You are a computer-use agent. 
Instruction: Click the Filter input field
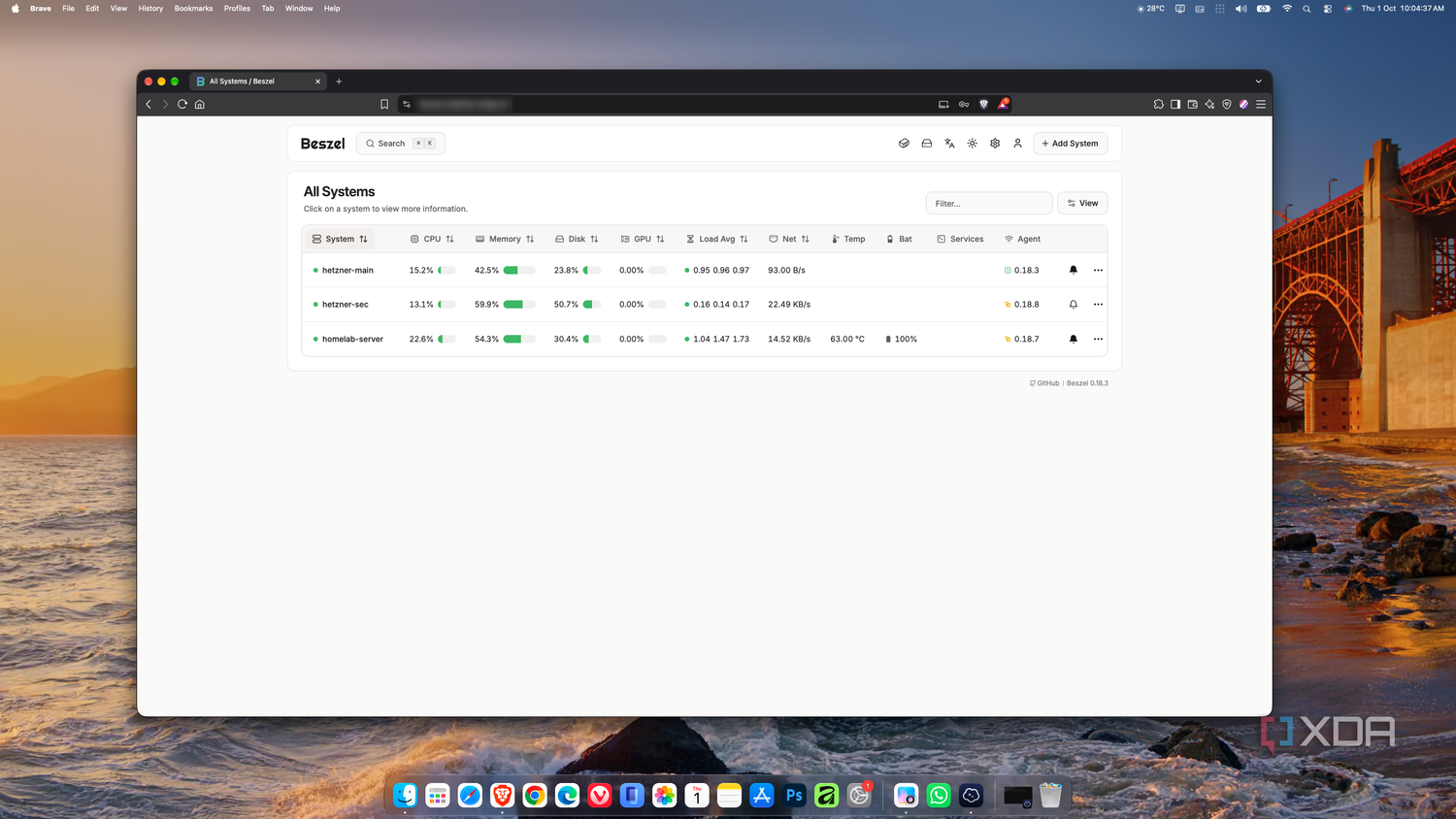pyautogui.click(x=989, y=203)
